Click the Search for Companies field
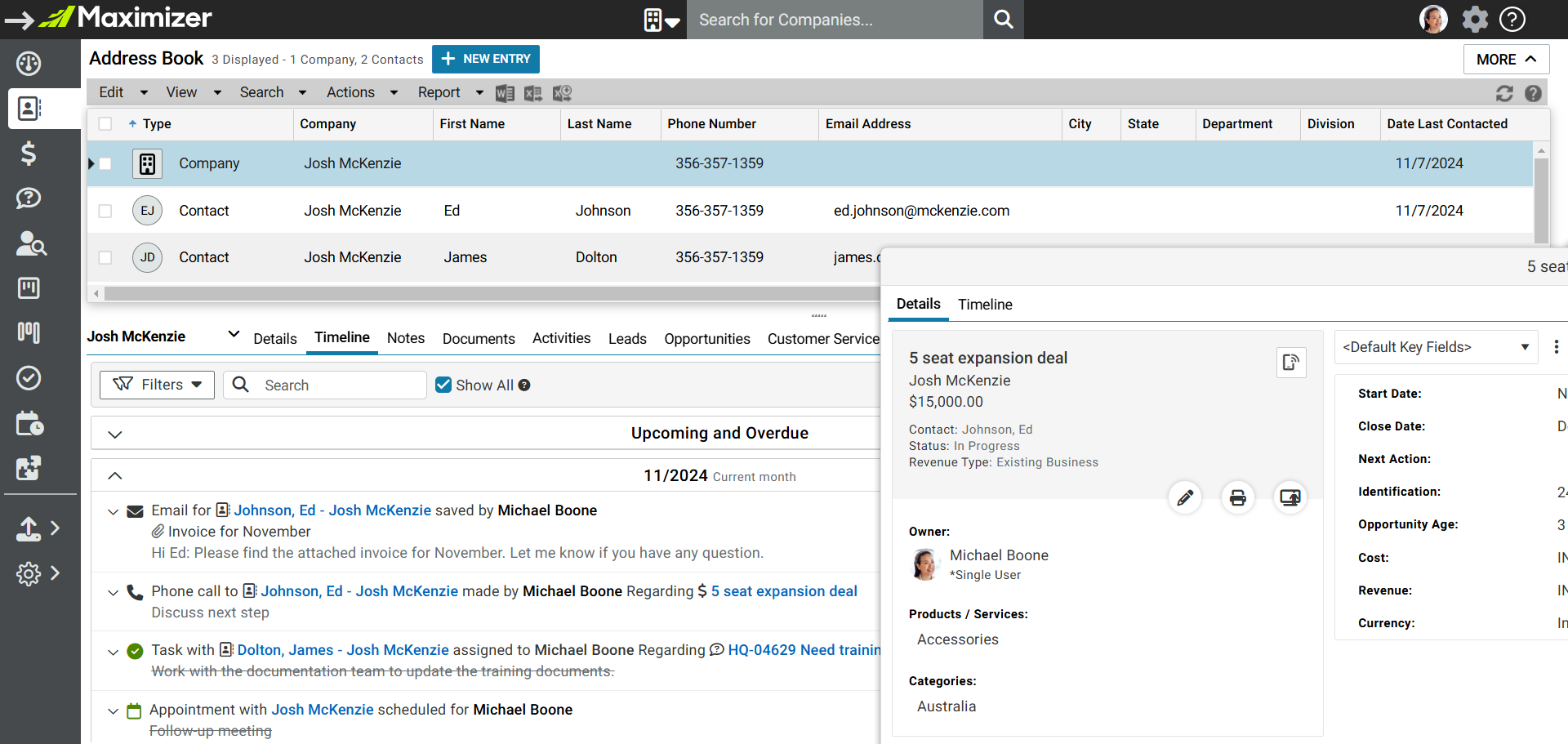Viewport: 1568px width, 744px height. click(x=835, y=20)
